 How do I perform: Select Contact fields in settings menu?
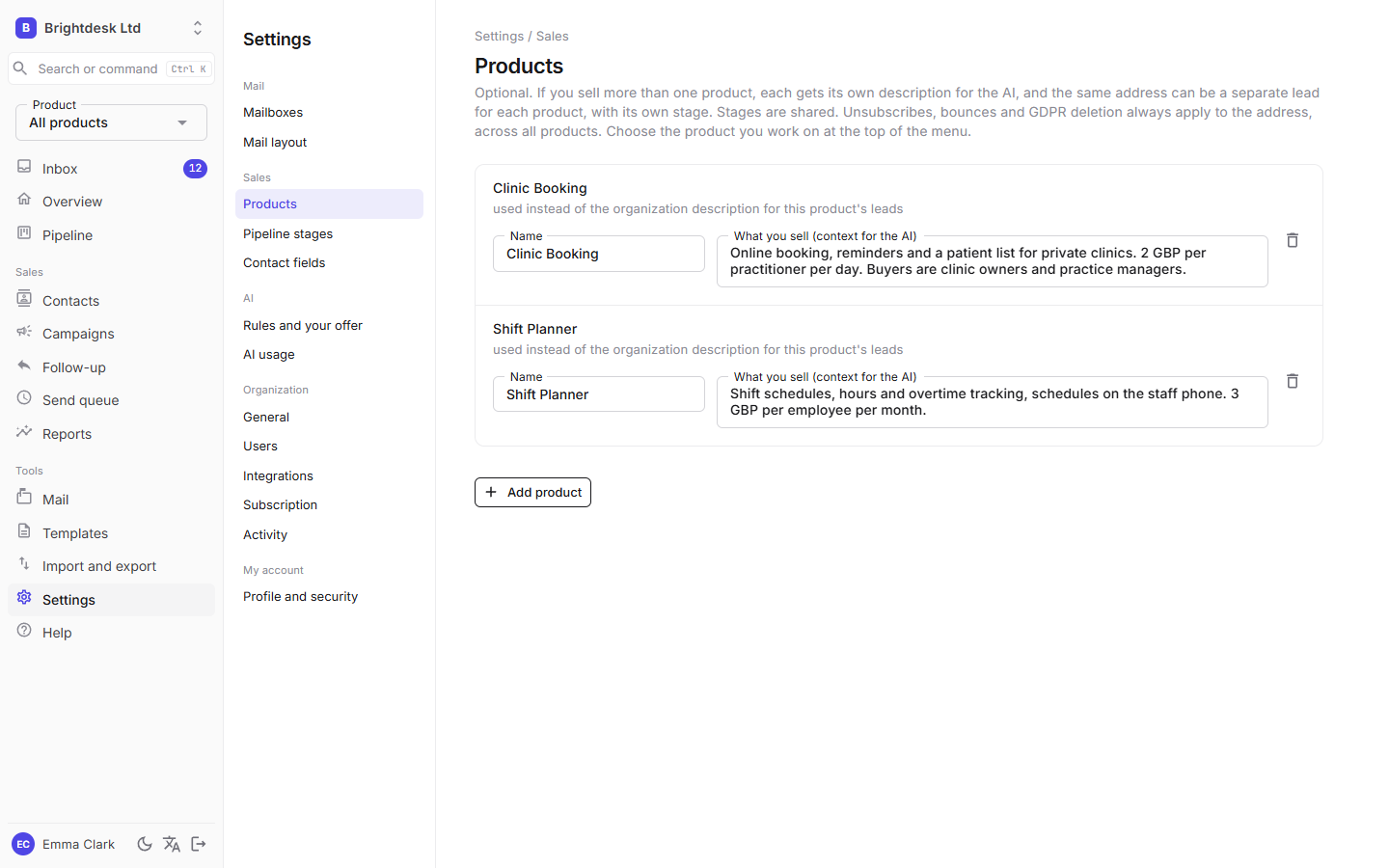pos(329,262)
